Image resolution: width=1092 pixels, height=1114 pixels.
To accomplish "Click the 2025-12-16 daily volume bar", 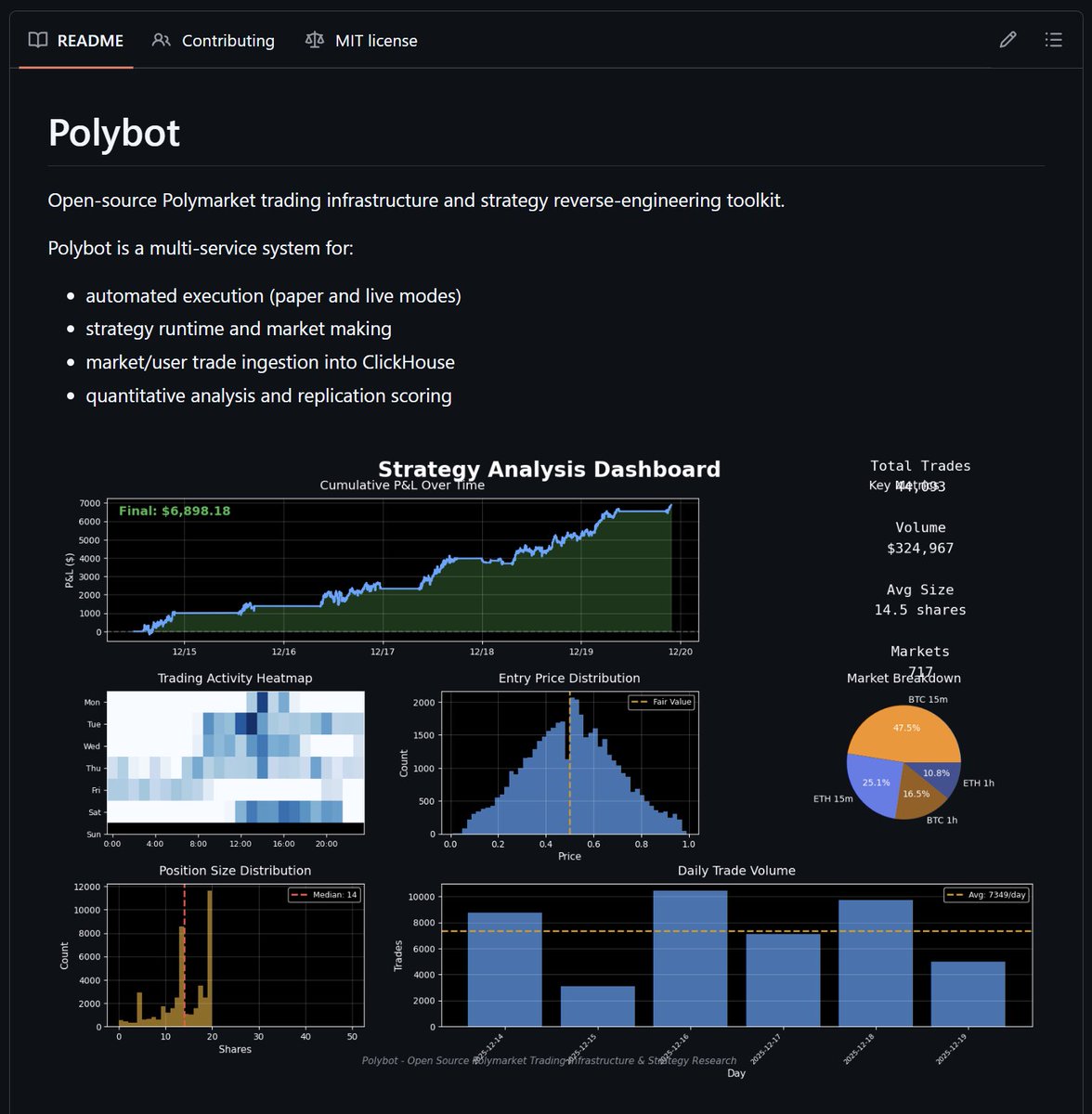I will [690, 958].
